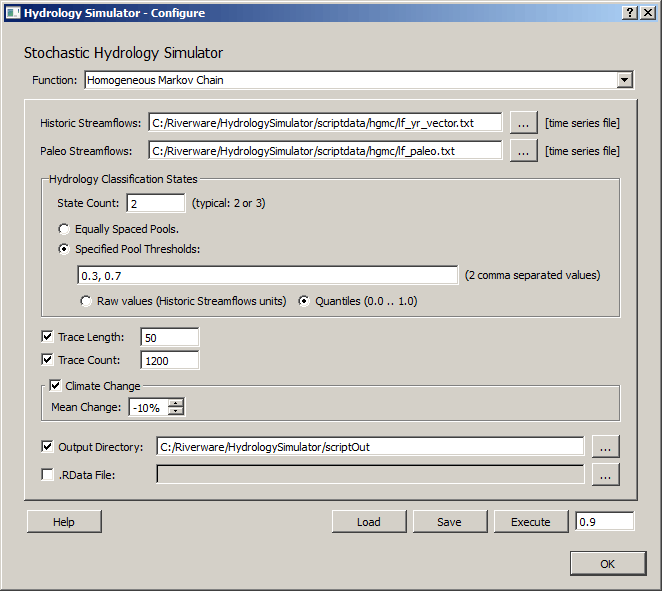Viewport: 662px width, 591px height.
Task: Click the 'Function:' label
Action: pyautogui.click(x=55, y=80)
